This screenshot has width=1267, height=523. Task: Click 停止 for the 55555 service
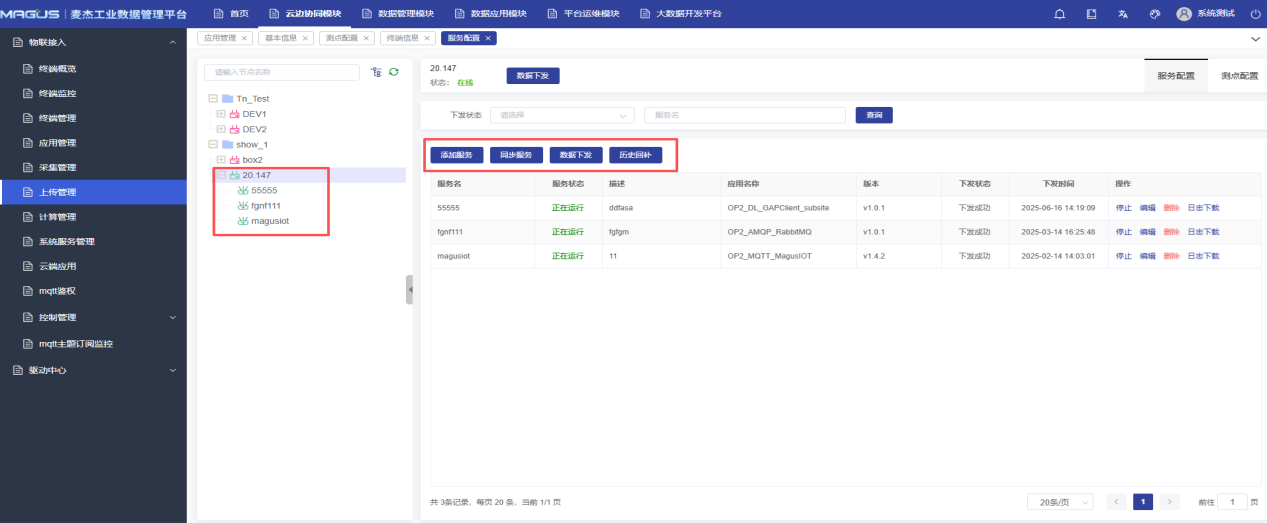pos(1123,208)
